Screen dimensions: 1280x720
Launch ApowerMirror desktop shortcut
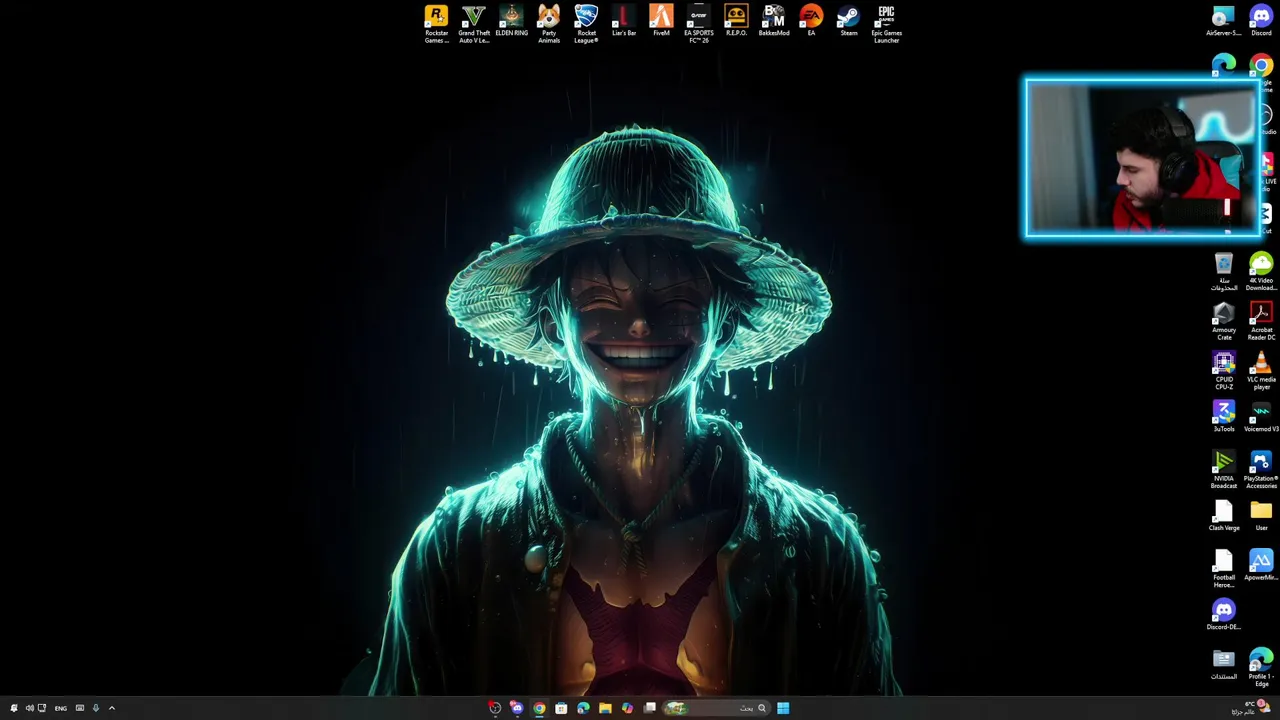1261,566
